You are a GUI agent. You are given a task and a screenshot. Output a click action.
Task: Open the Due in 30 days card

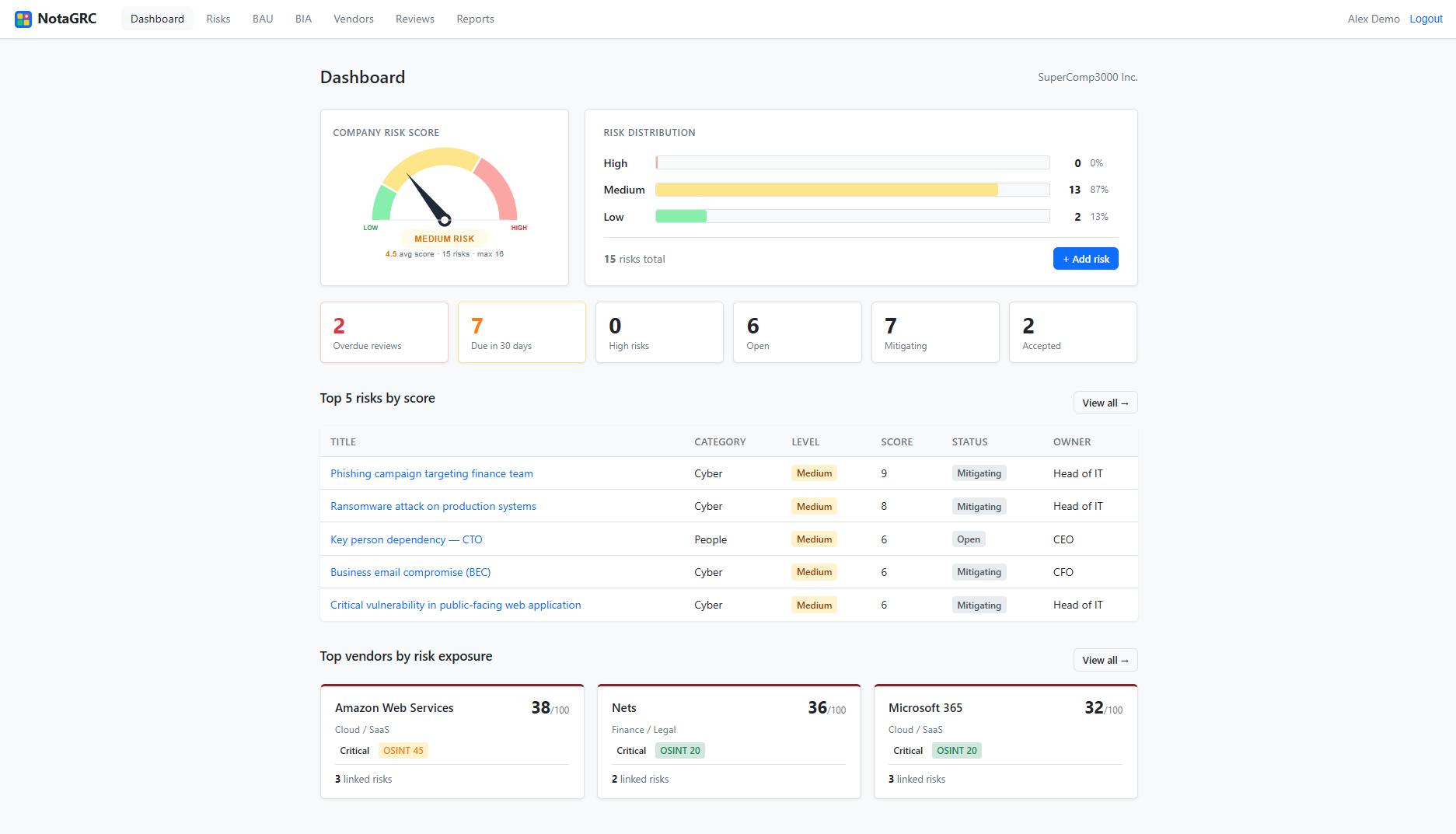[x=522, y=333]
